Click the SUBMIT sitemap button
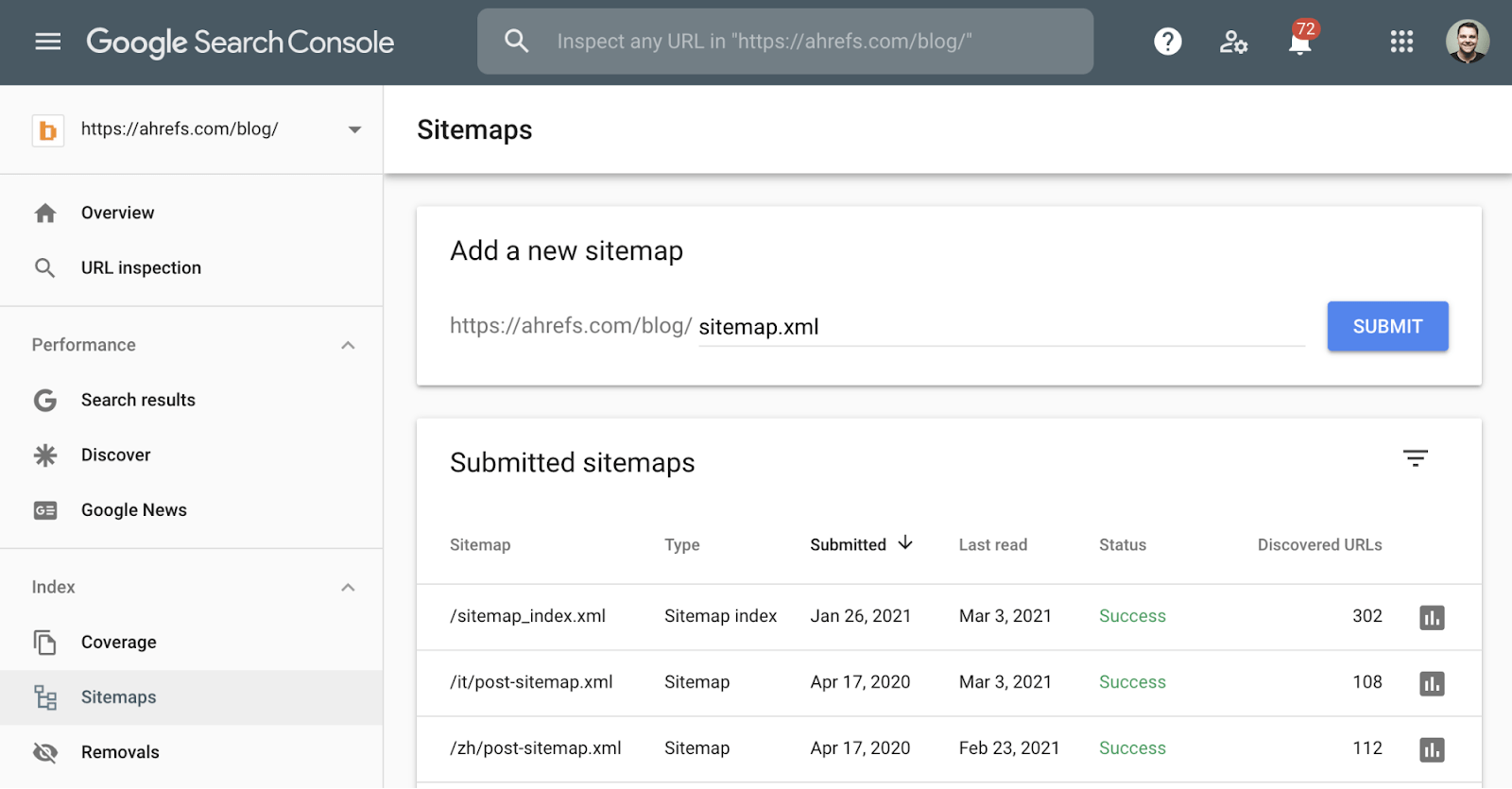The image size is (1512, 789). point(1386,327)
